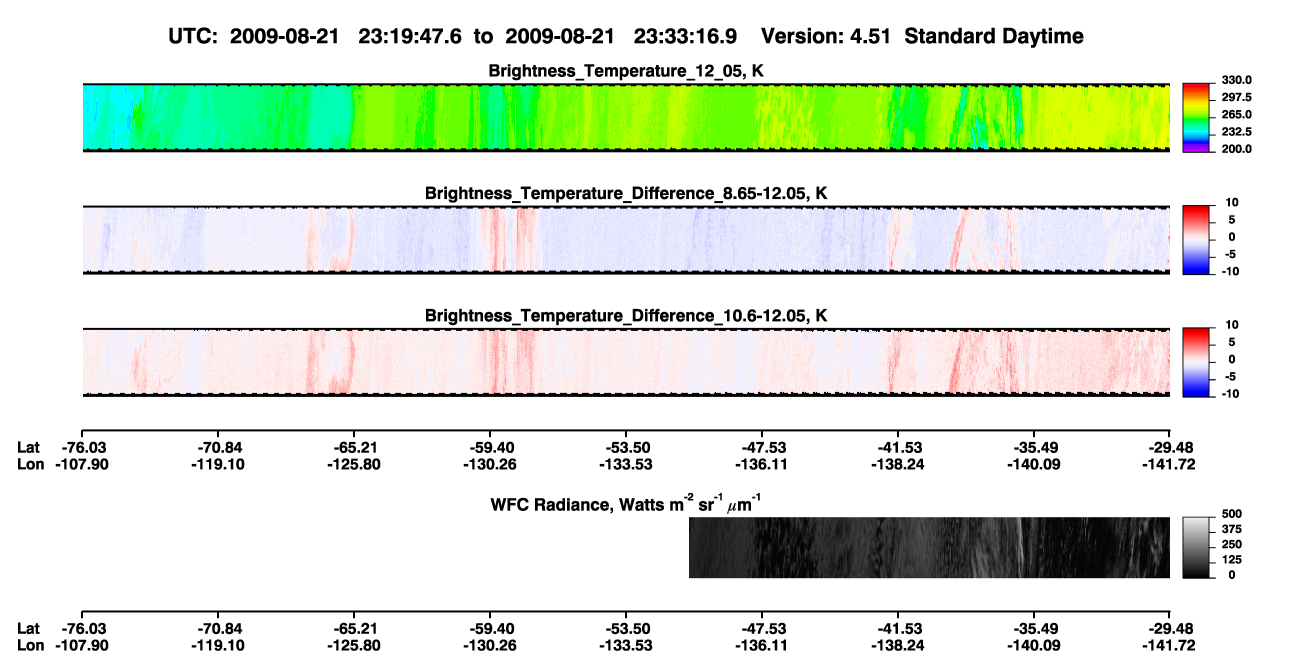Click longitude -107.90 on the upper axis

(x=82, y=464)
